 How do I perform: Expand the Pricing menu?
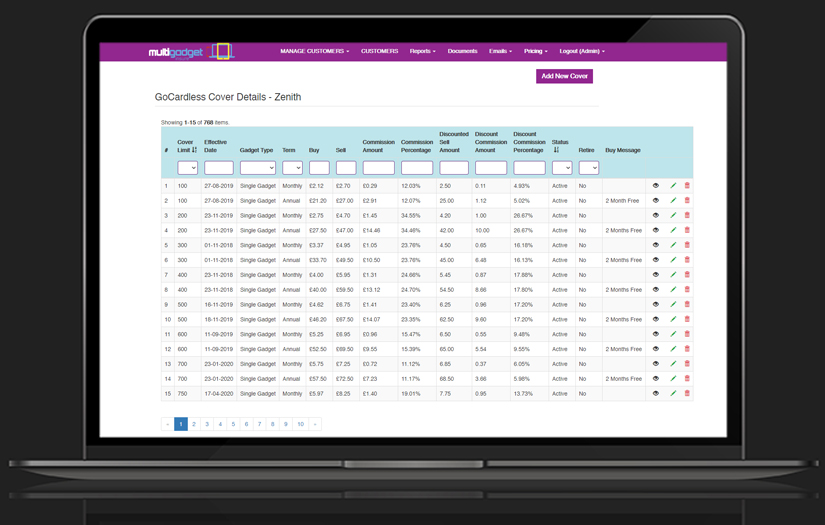coord(536,51)
